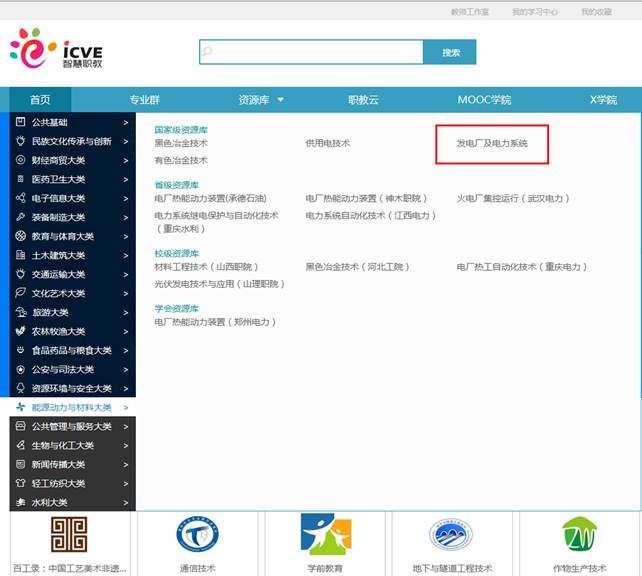642x576 pixels.
Task: Expand the 资源库 dropdown arrow
Action: point(280,99)
